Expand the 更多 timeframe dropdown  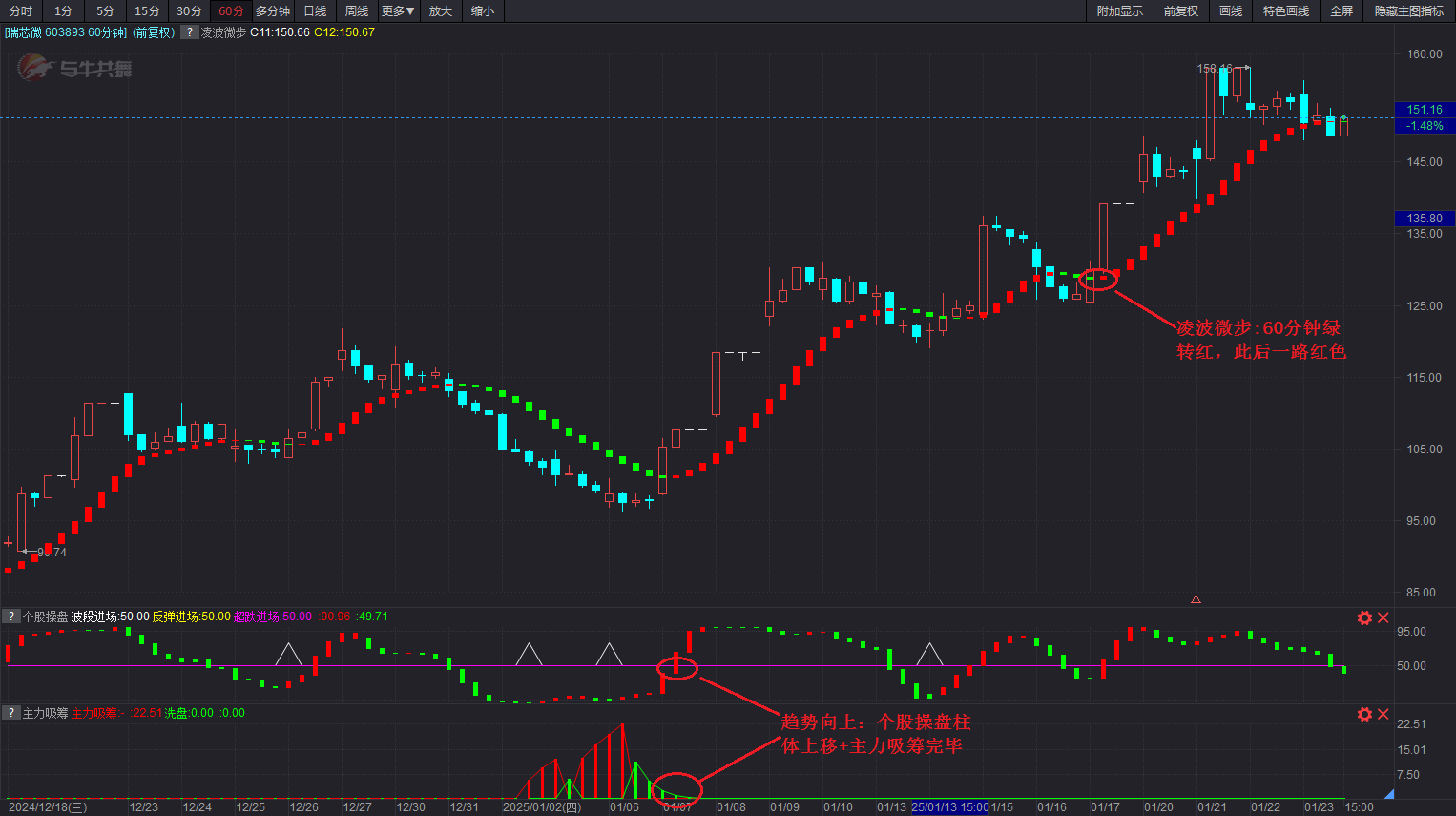pyautogui.click(x=398, y=11)
